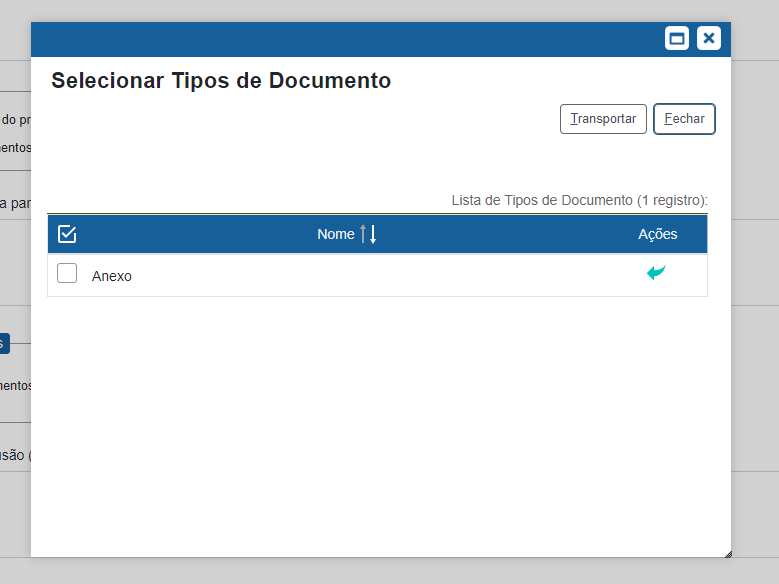Click the Lista de Tipos de Documento caption

pyautogui.click(x=579, y=200)
